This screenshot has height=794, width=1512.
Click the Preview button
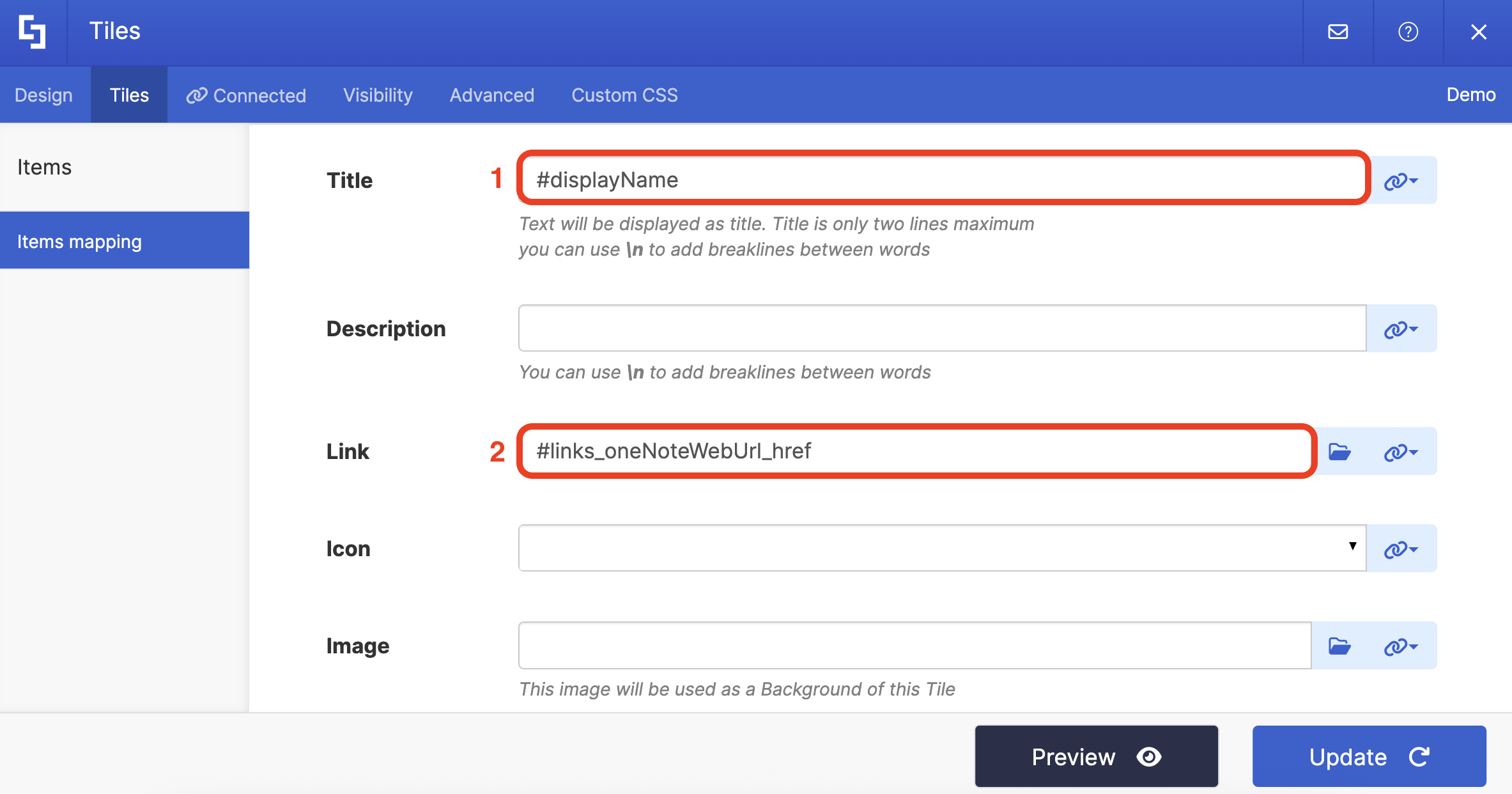[x=1096, y=756]
